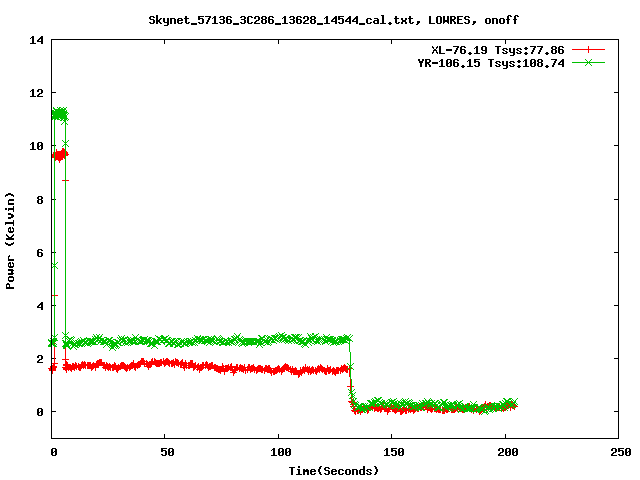Click the green legend line sample
The width and height of the screenshot is (640, 480).
coord(588,63)
